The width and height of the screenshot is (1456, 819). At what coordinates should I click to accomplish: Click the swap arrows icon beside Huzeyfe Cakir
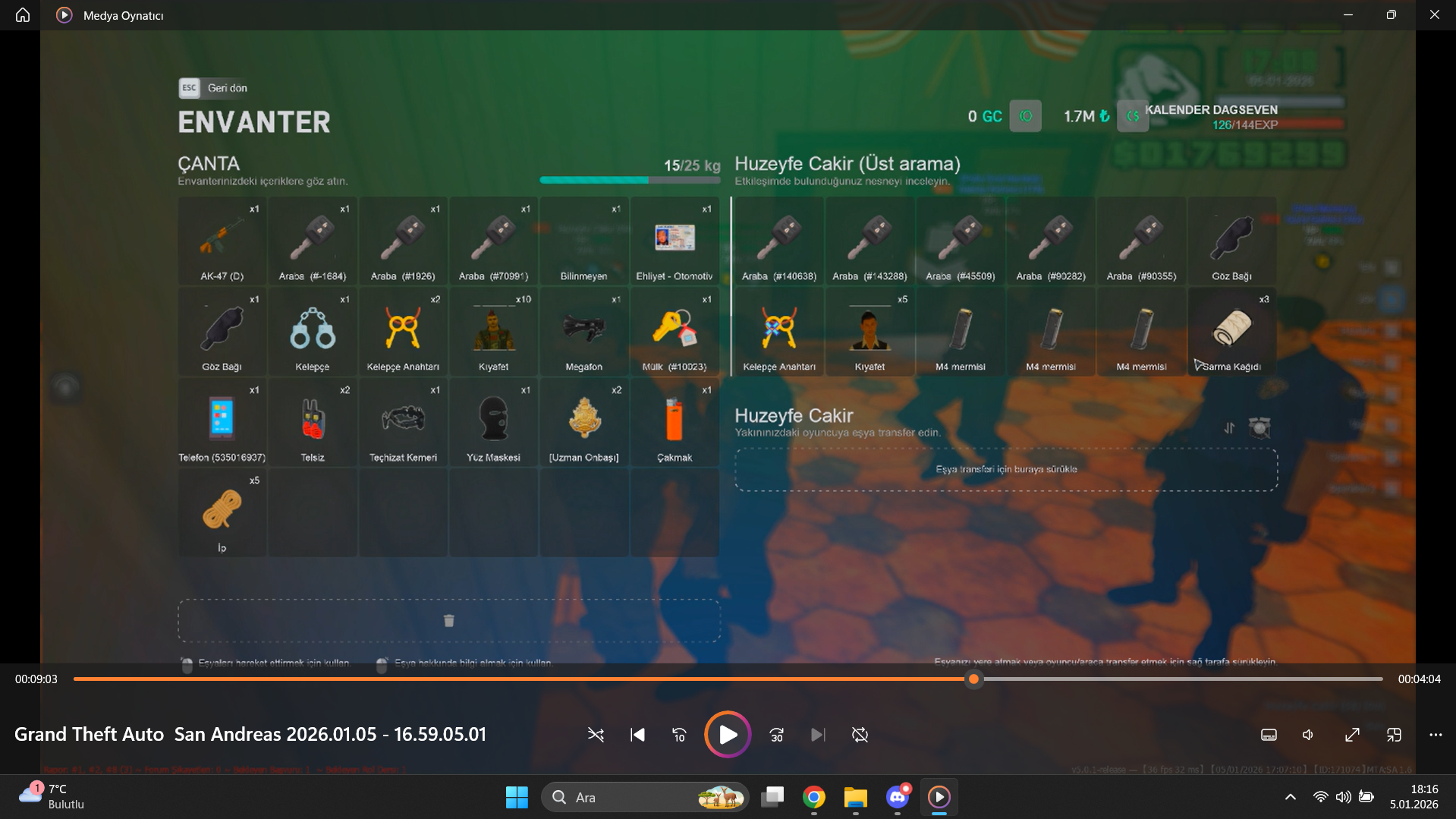(1229, 428)
